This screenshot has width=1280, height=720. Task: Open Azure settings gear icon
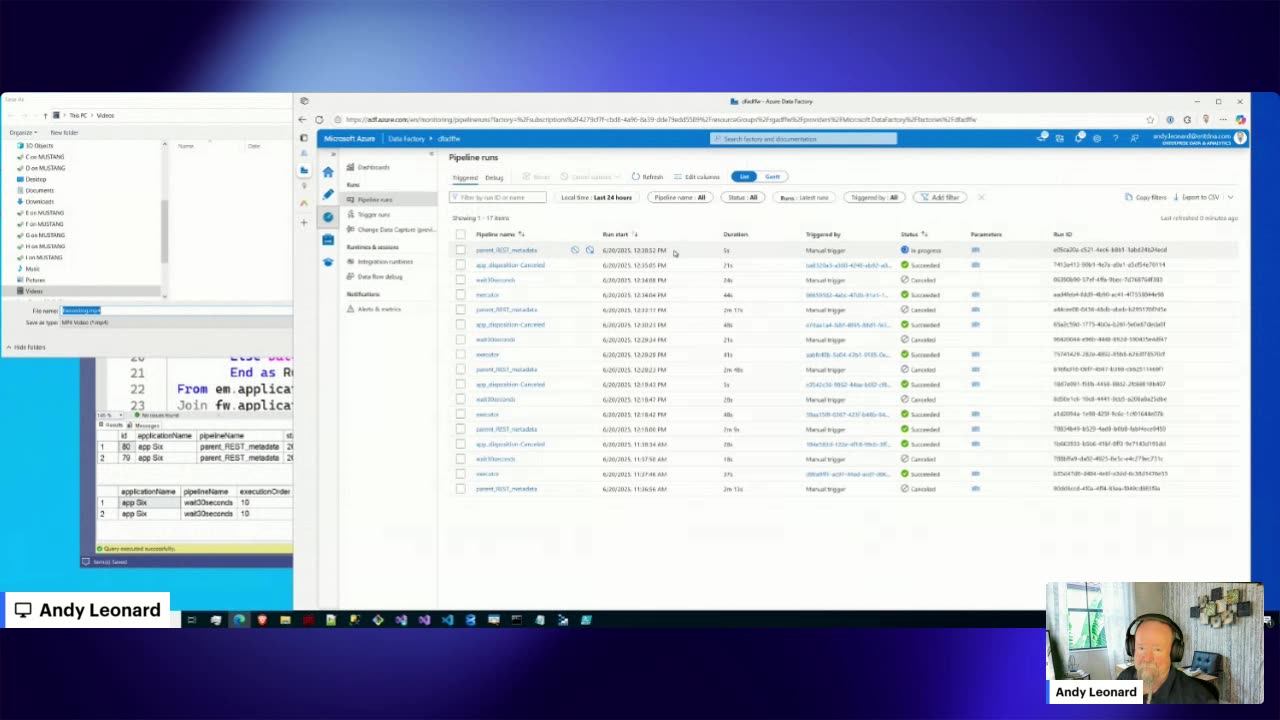coord(1097,138)
